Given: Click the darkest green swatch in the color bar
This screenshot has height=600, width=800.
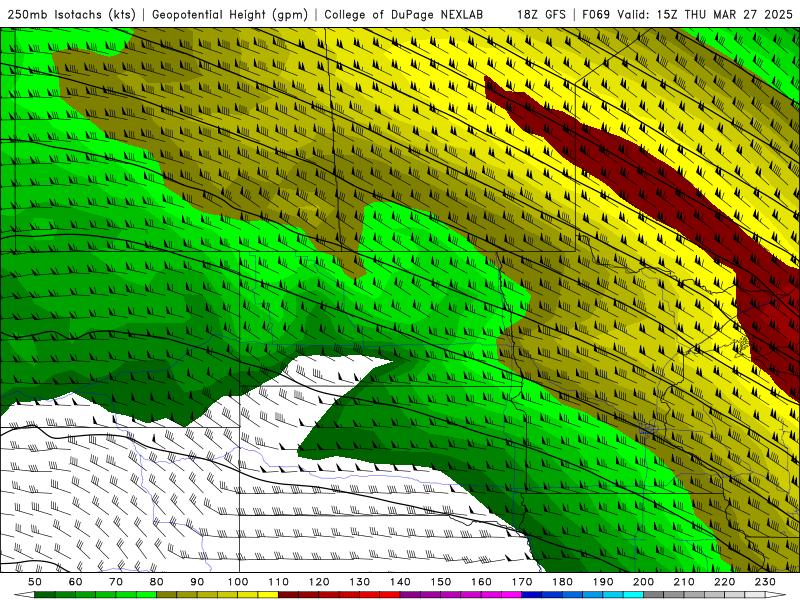Looking at the screenshot, I should [45, 595].
